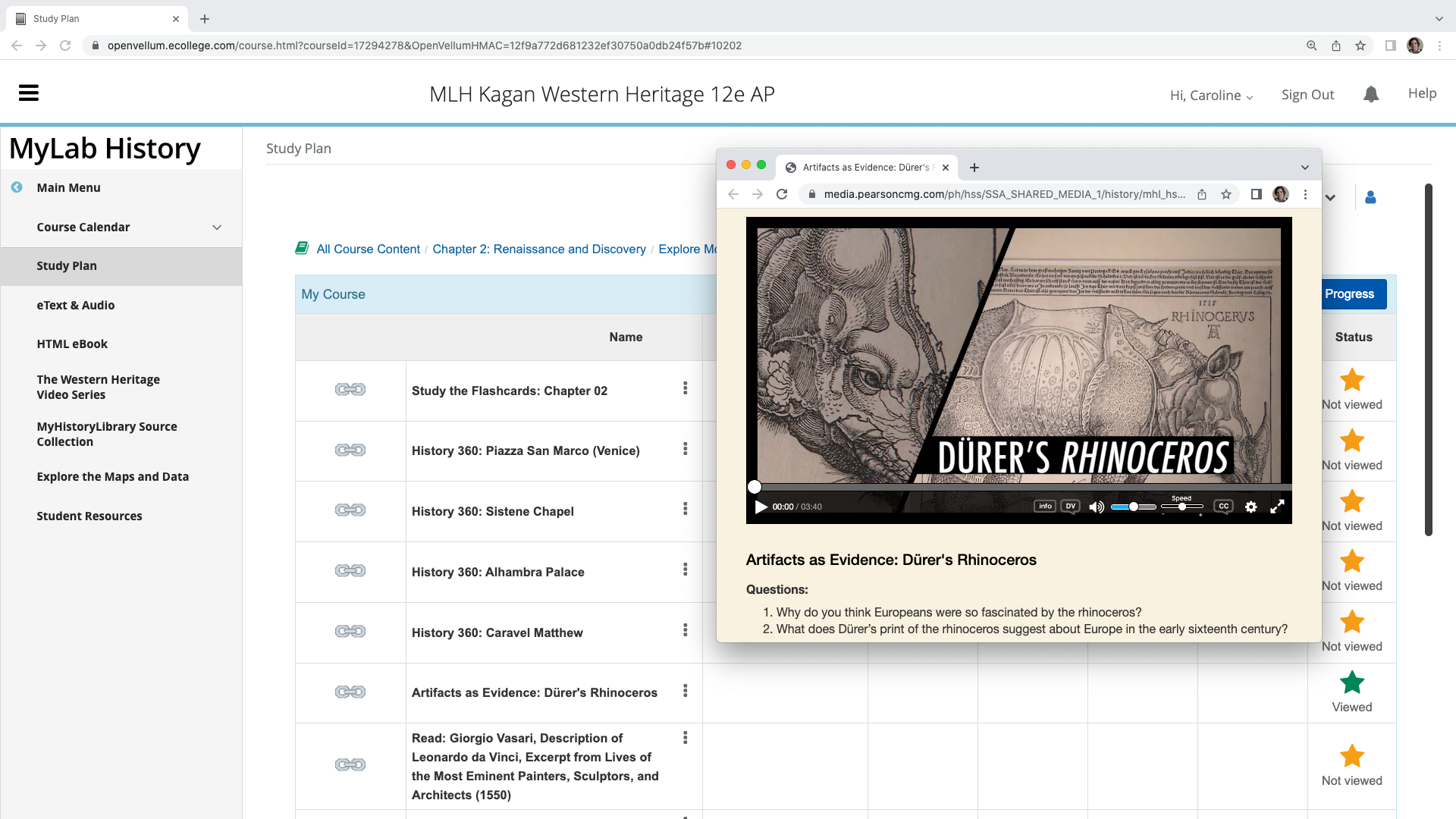This screenshot has height=819, width=1456.
Task: Click the notifications bell icon
Action: click(1370, 94)
